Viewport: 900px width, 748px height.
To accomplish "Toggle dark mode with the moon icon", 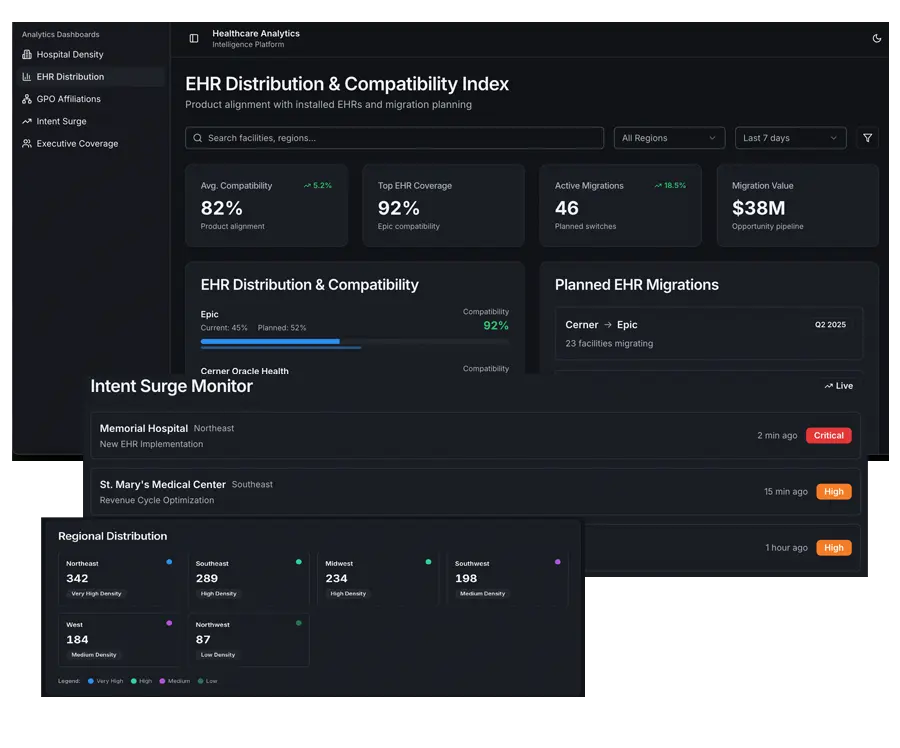I will [x=877, y=39].
